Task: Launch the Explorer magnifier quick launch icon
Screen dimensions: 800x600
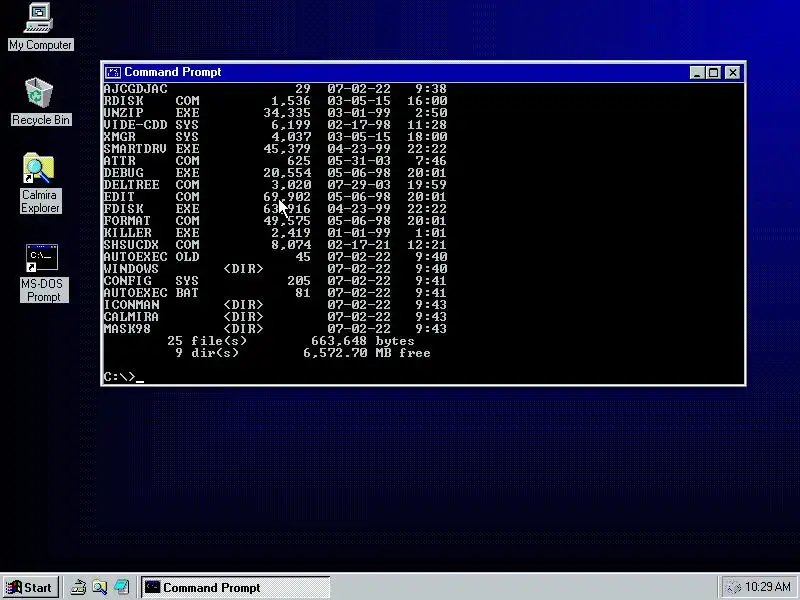Action: pos(100,587)
